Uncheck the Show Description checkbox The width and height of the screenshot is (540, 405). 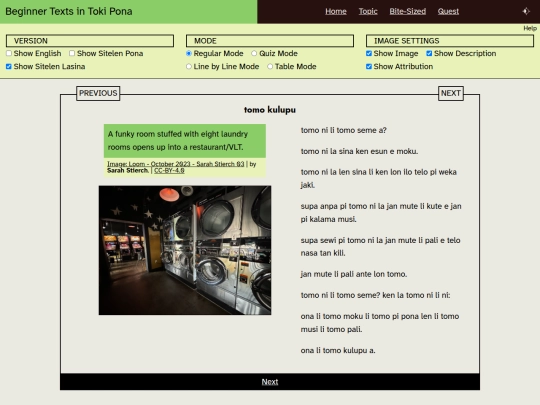429,53
